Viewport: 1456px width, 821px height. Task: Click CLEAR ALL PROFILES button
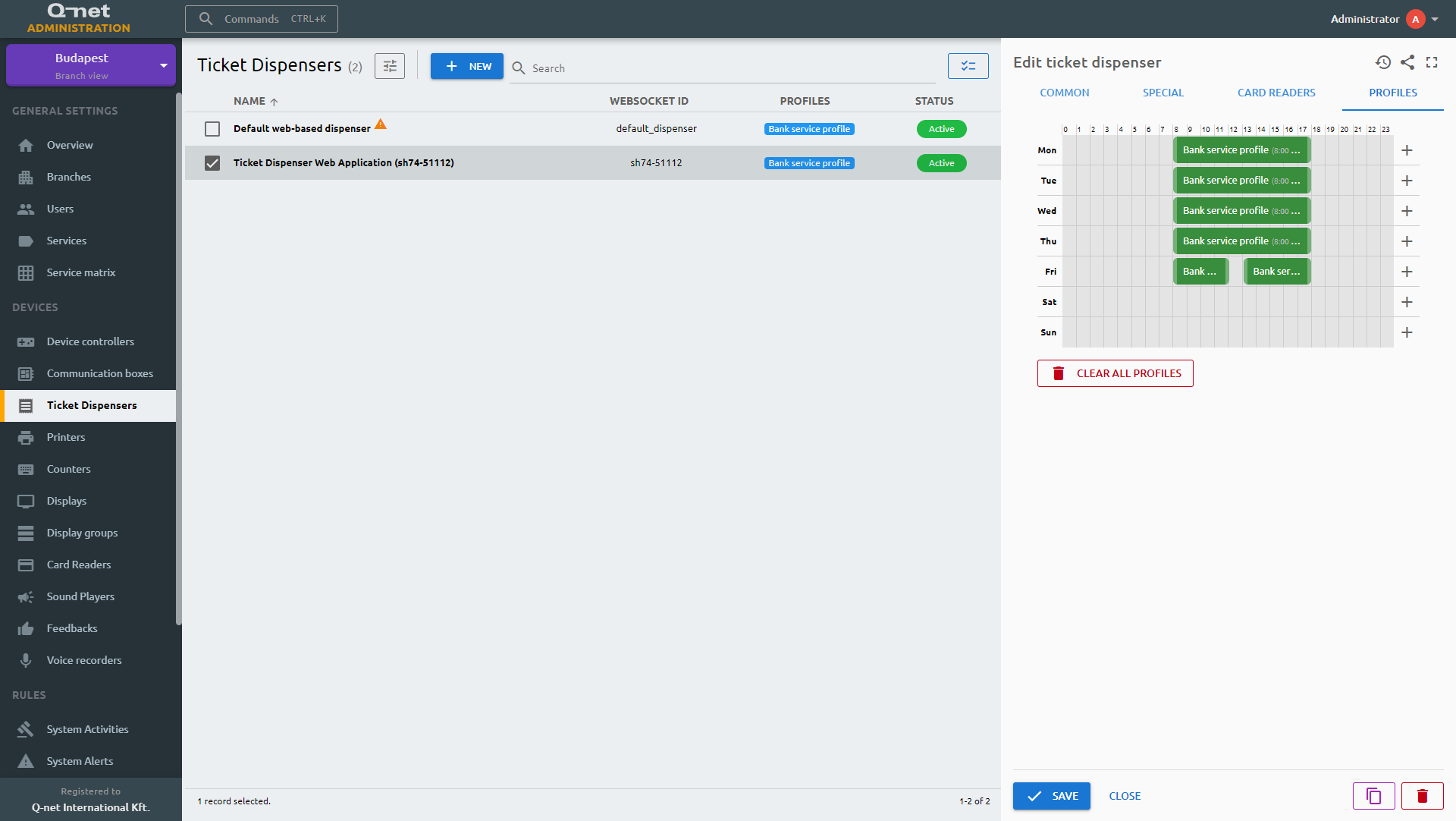(1115, 373)
